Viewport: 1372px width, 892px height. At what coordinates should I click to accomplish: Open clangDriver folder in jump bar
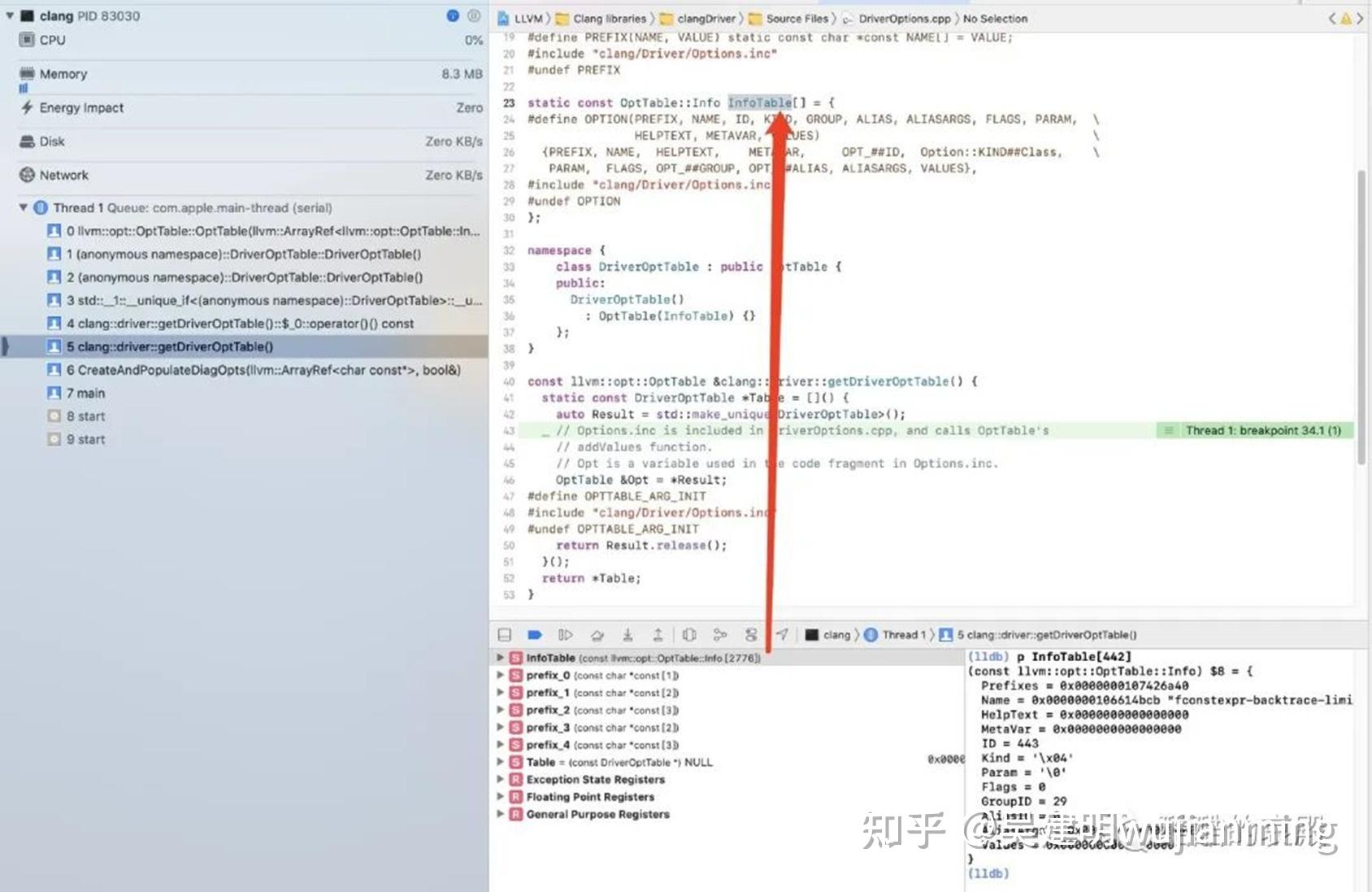point(698,18)
